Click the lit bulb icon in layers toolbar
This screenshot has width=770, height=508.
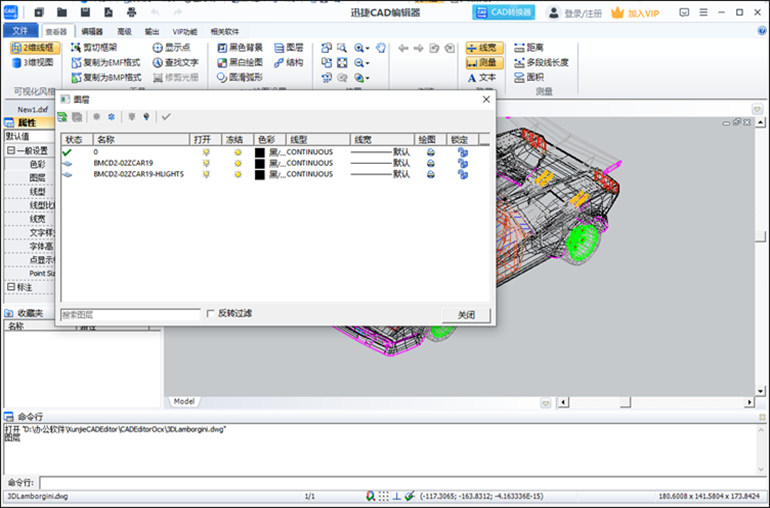click(x=146, y=117)
